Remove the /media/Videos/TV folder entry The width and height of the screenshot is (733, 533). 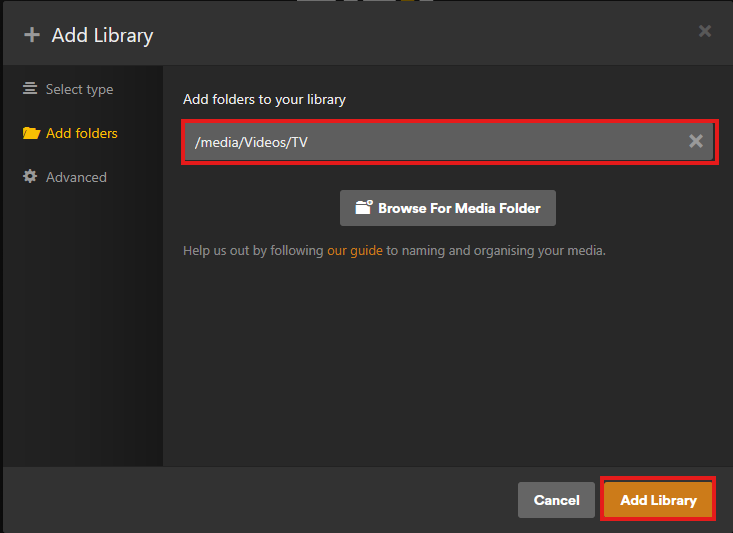[696, 141]
